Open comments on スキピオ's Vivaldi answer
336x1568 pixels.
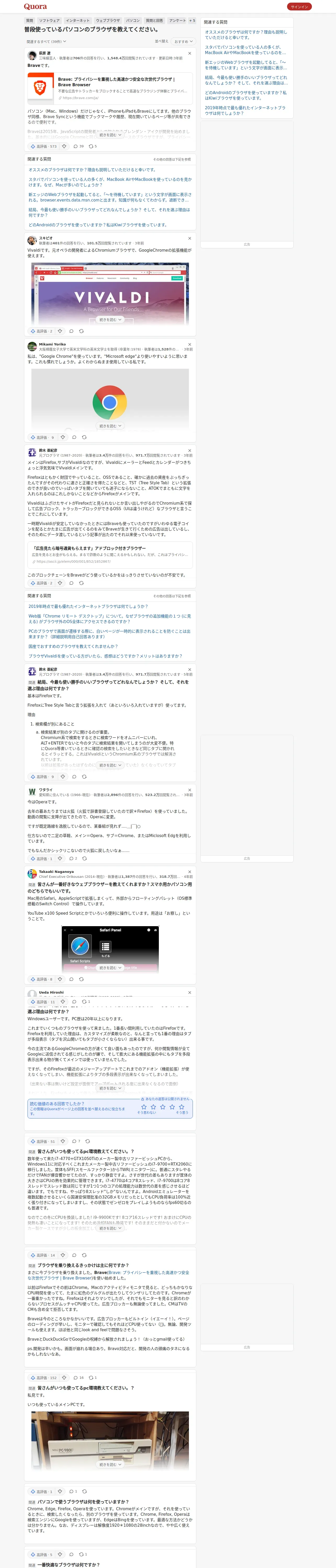[71, 331]
